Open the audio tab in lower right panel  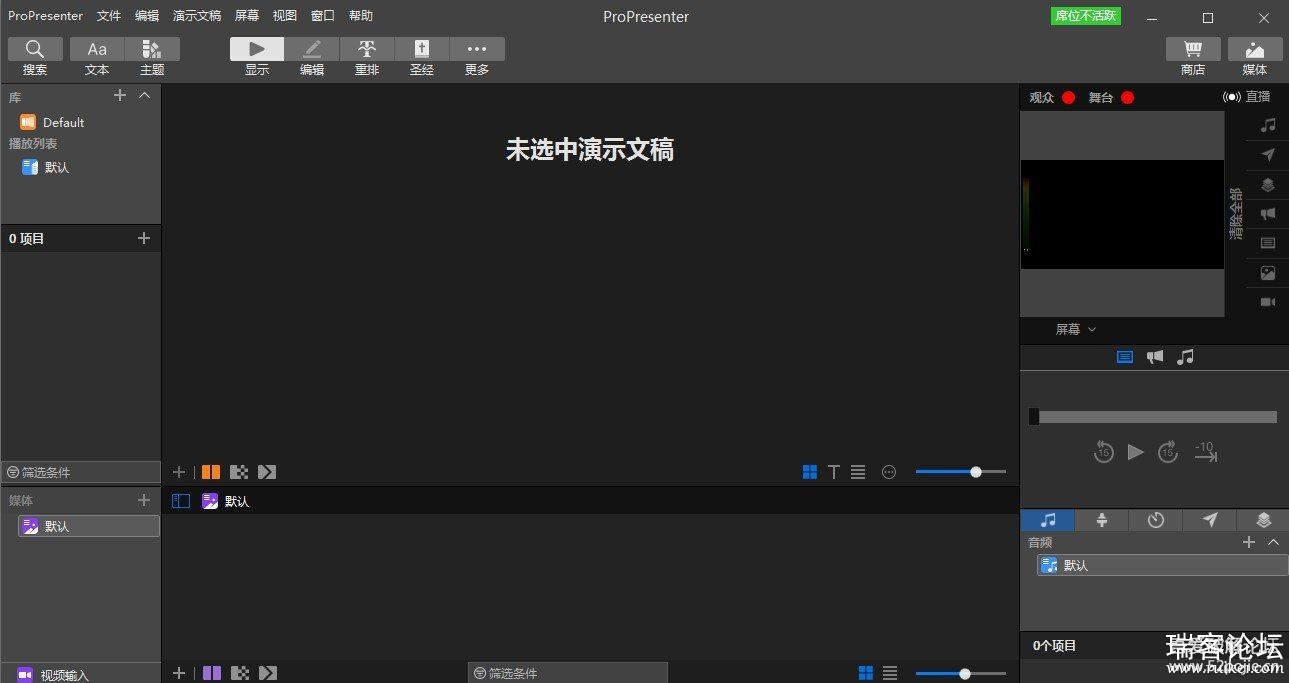pos(1048,520)
